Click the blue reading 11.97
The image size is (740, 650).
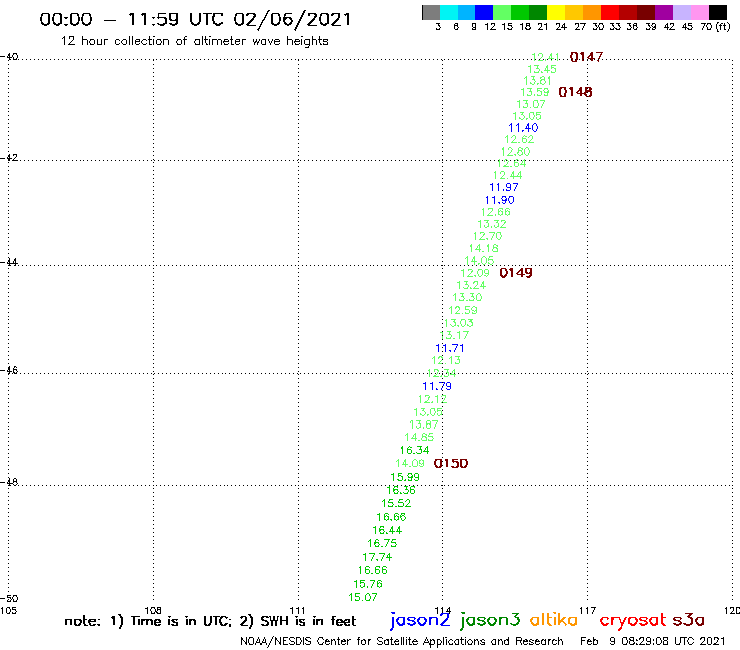(504, 187)
